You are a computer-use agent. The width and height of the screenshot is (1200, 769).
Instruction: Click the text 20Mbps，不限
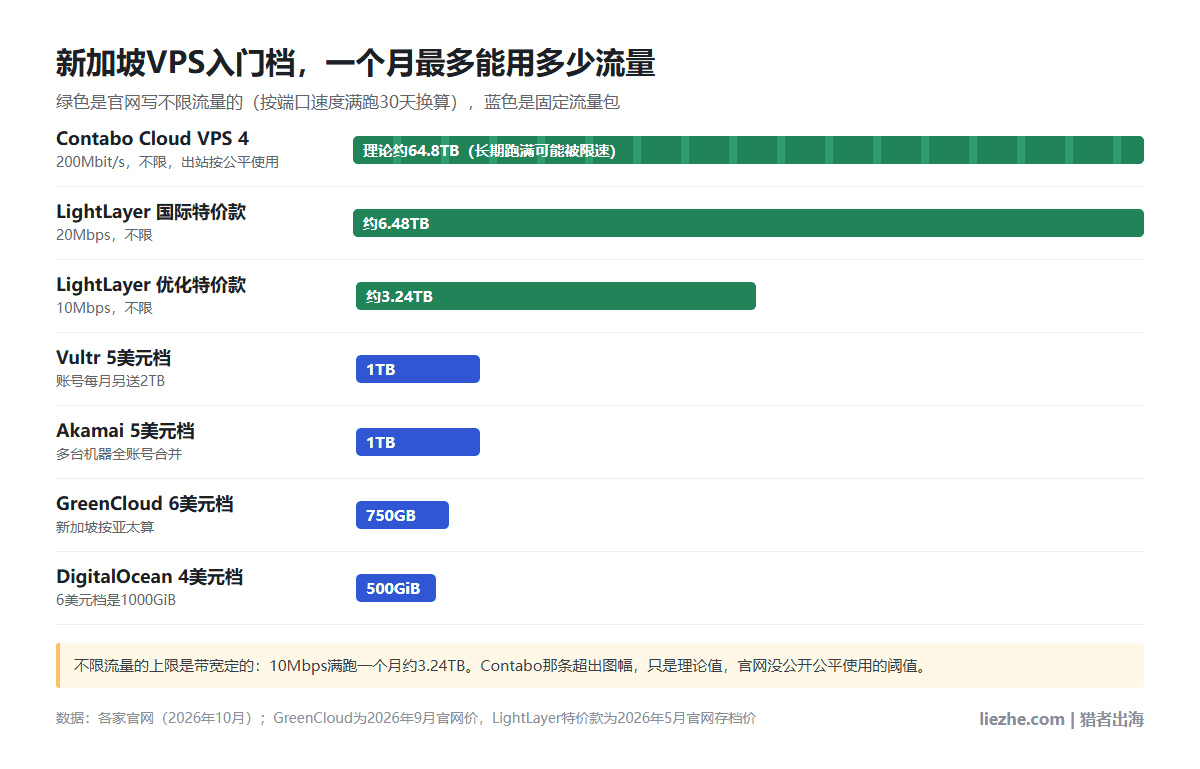pos(104,235)
